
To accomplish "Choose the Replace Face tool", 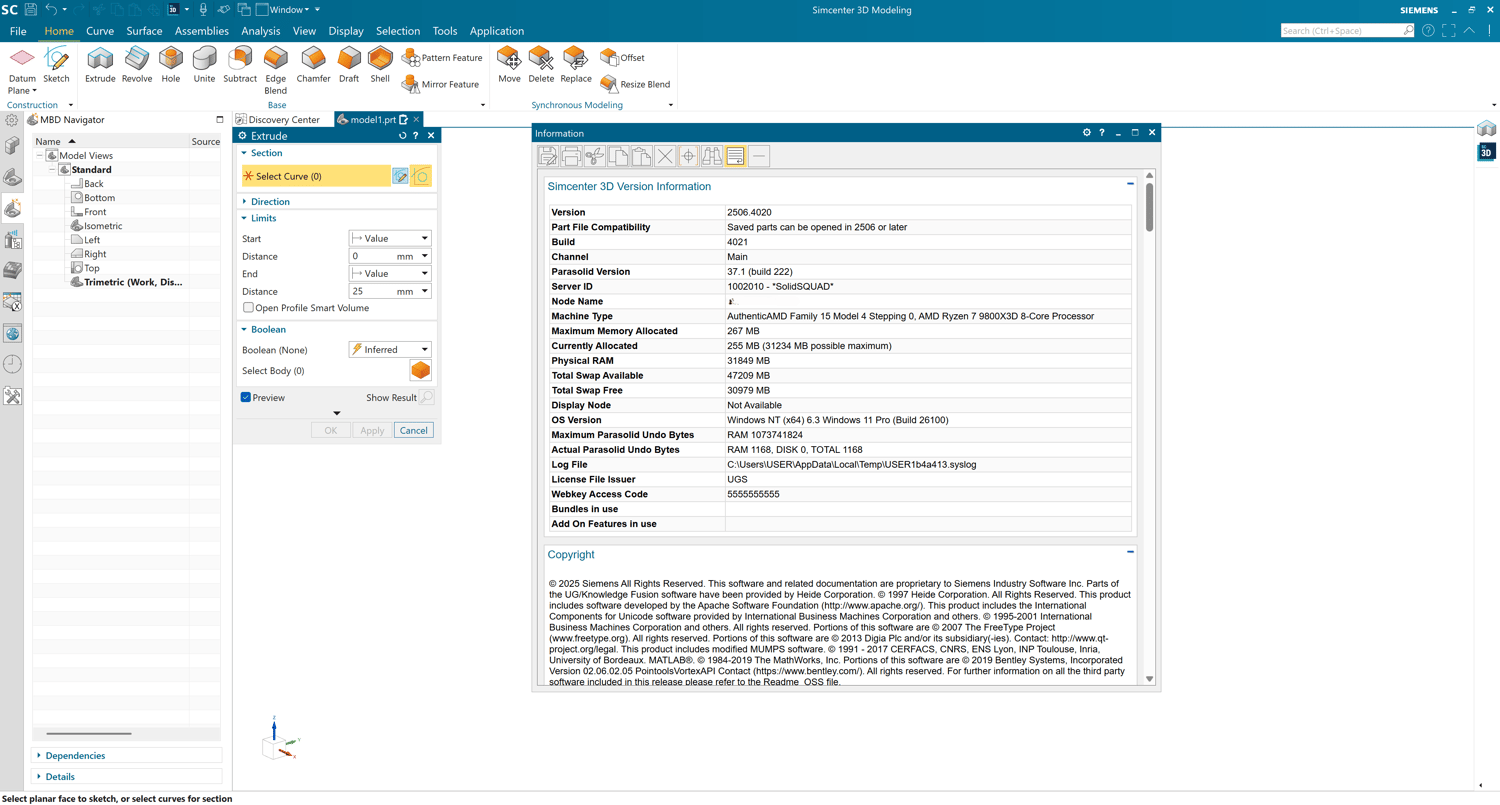I will point(576,65).
